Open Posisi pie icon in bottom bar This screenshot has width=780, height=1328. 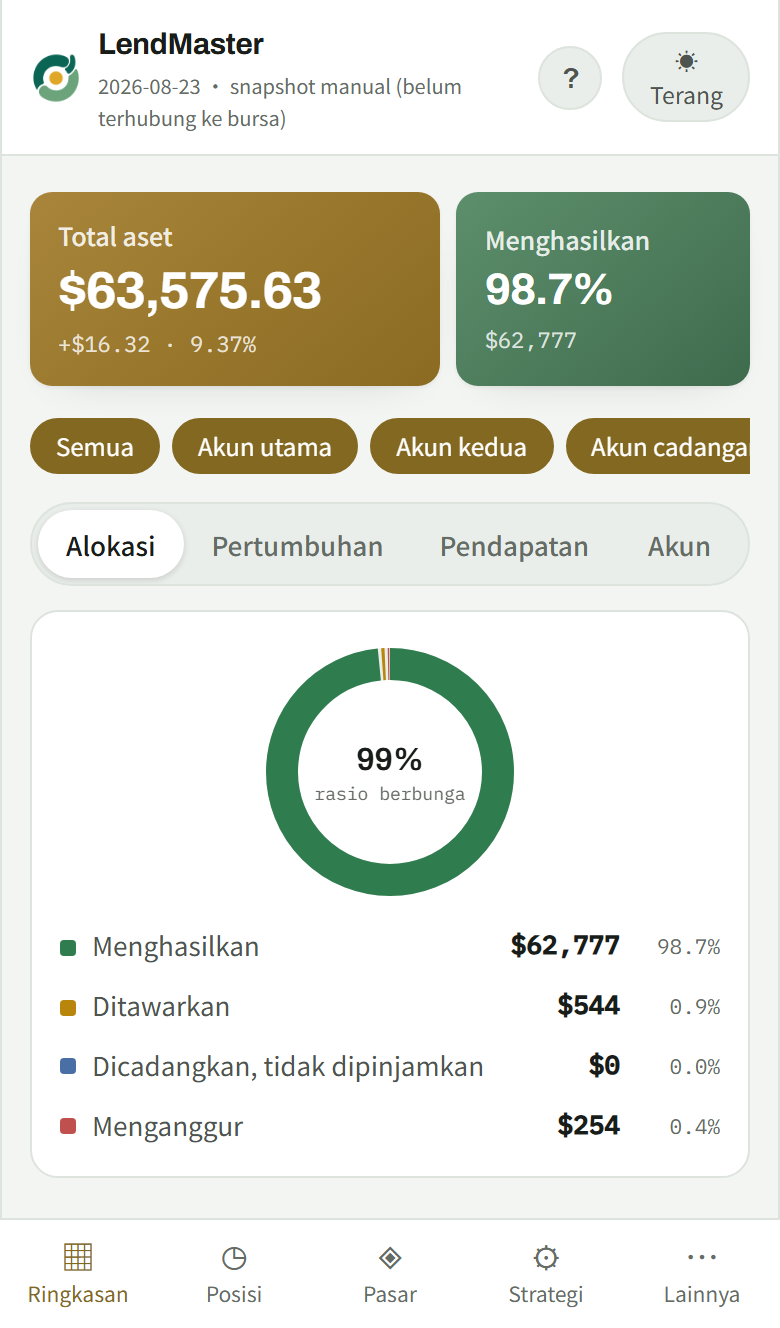point(234,1257)
